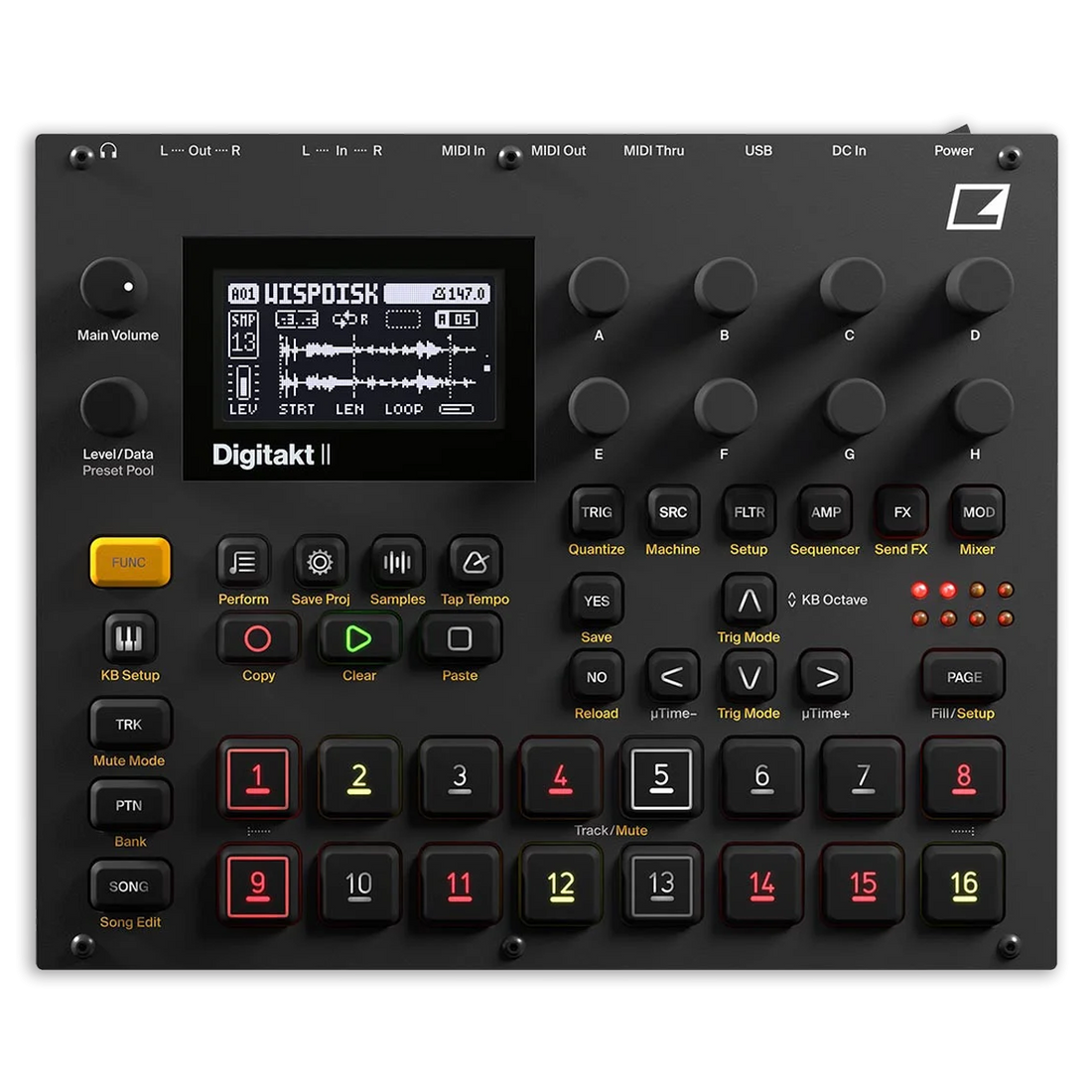This screenshot has height=1092, width=1092.
Task: Open Perform mode via its music-note icon
Action: point(241,562)
